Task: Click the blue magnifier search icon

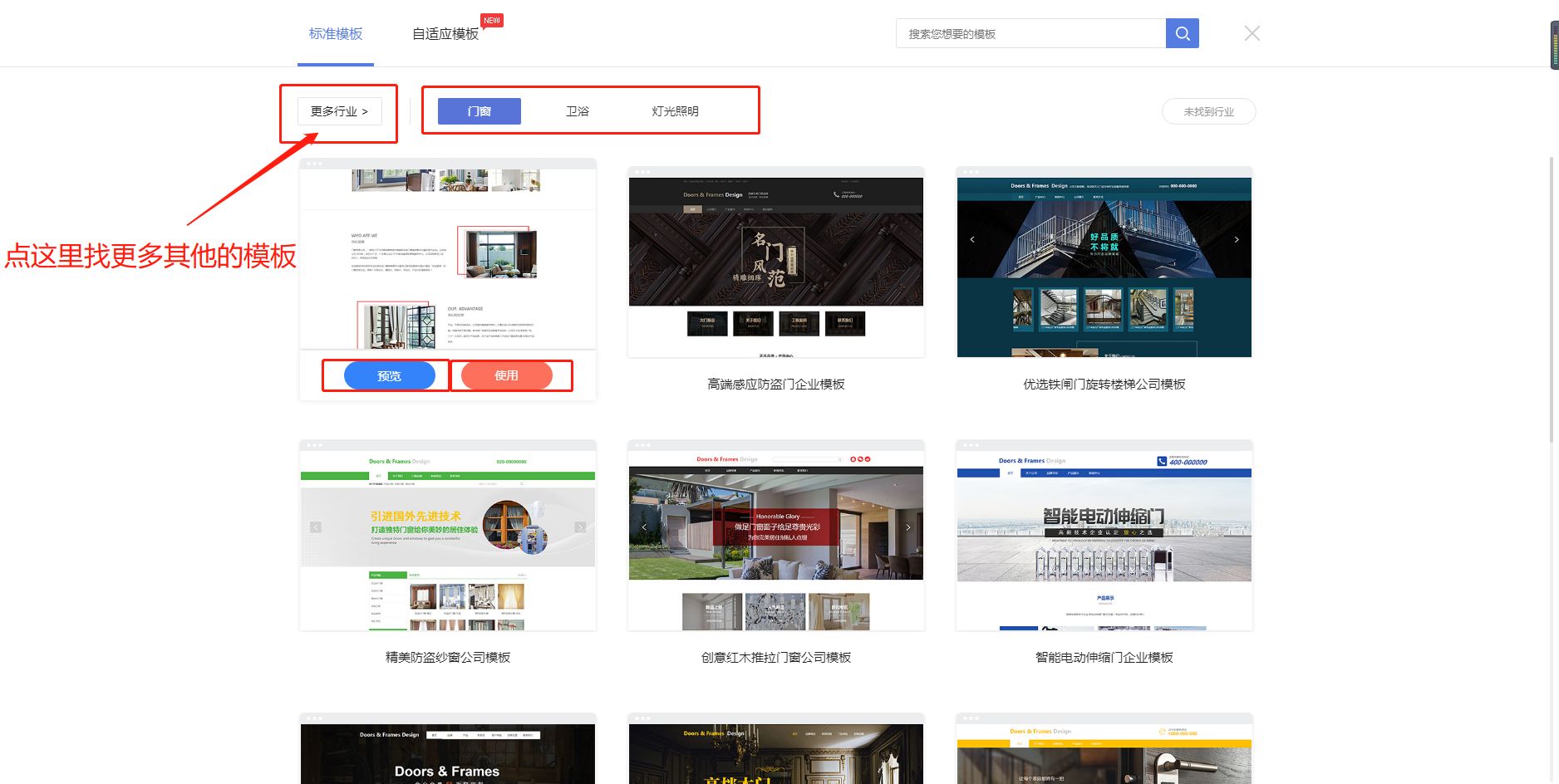Action: (x=1182, y=33)
